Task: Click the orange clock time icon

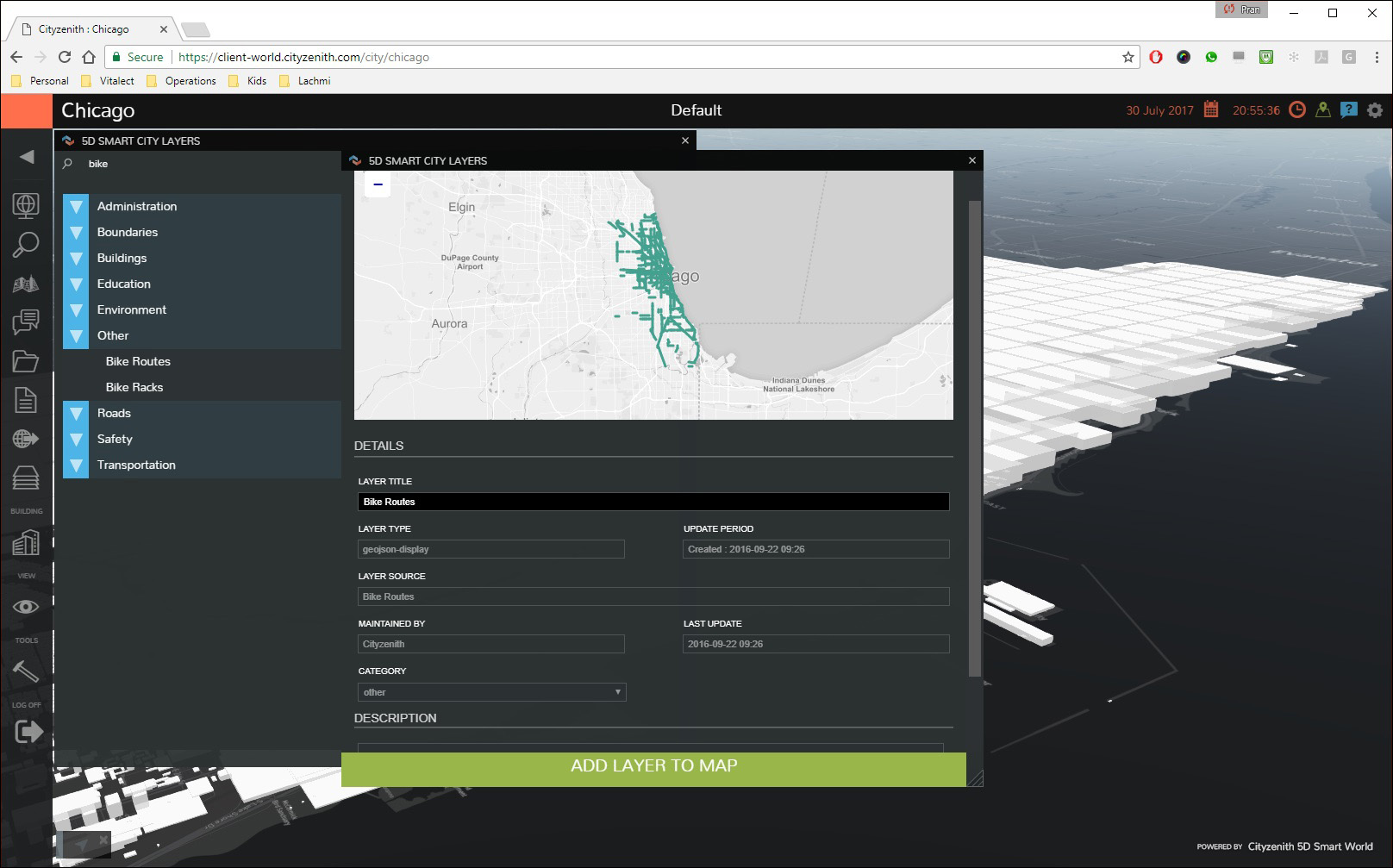Action: coord(1297,109)
